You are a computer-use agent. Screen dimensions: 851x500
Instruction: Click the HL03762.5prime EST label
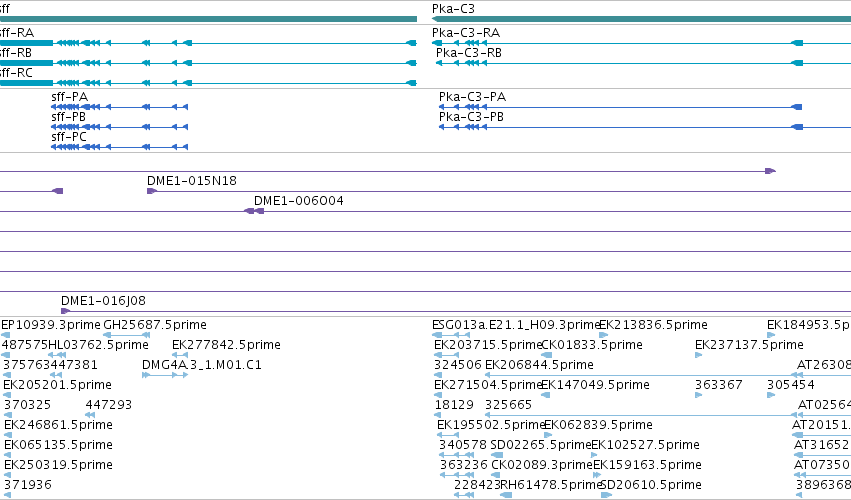tap(98, 345)
